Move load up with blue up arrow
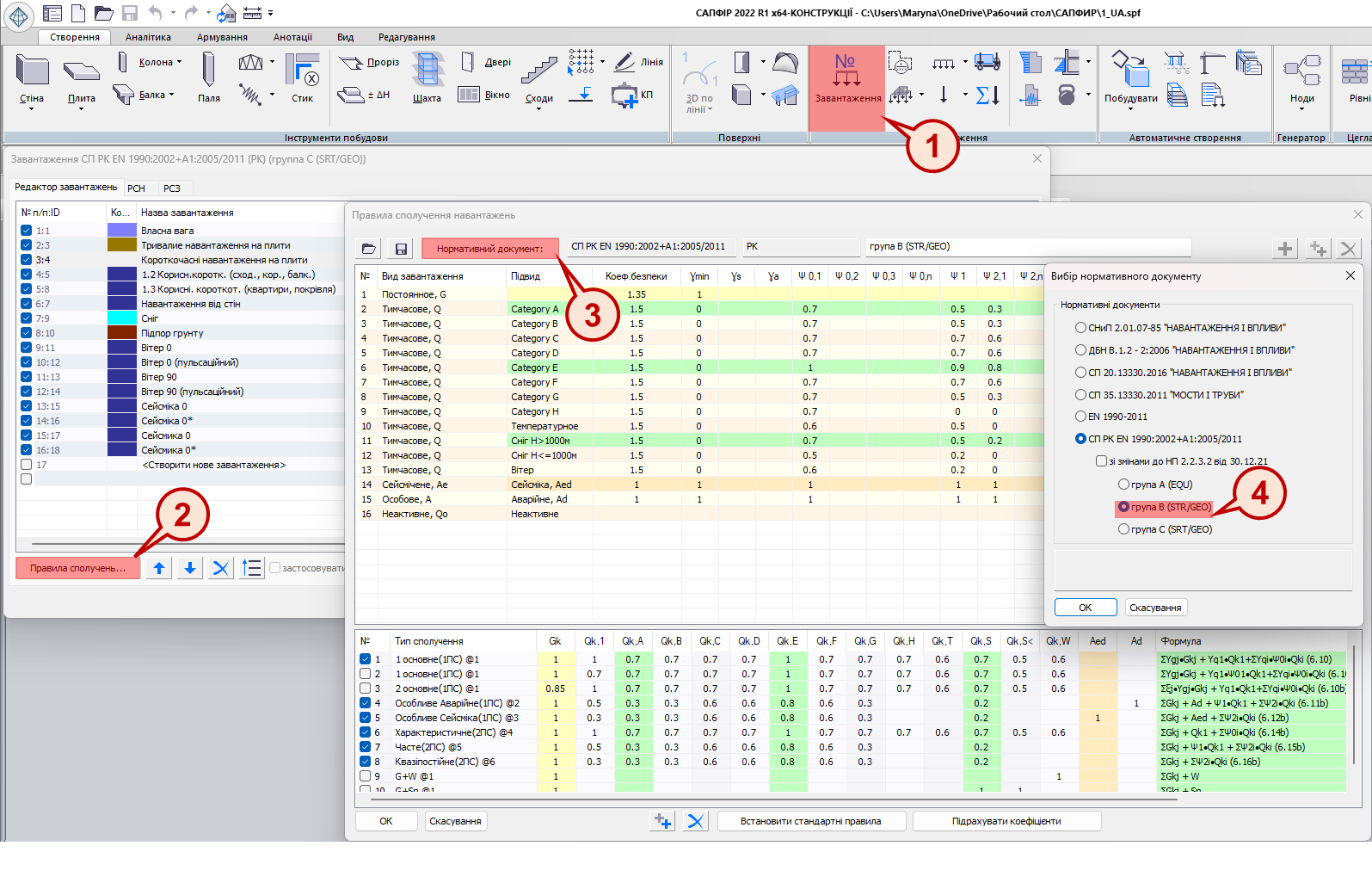 [159, 568]
